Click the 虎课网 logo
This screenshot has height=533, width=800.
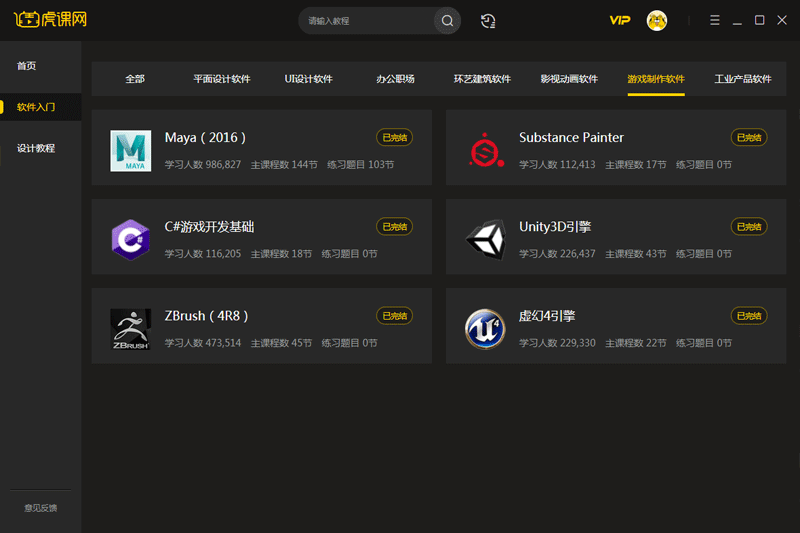(x=51, y=19)
